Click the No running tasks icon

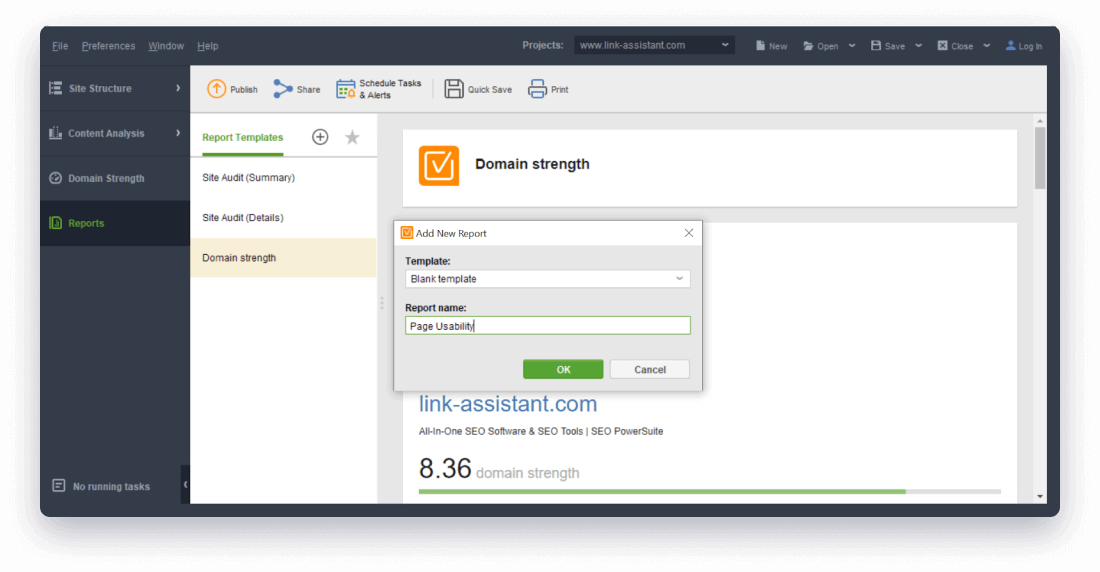tap(59, 486)
